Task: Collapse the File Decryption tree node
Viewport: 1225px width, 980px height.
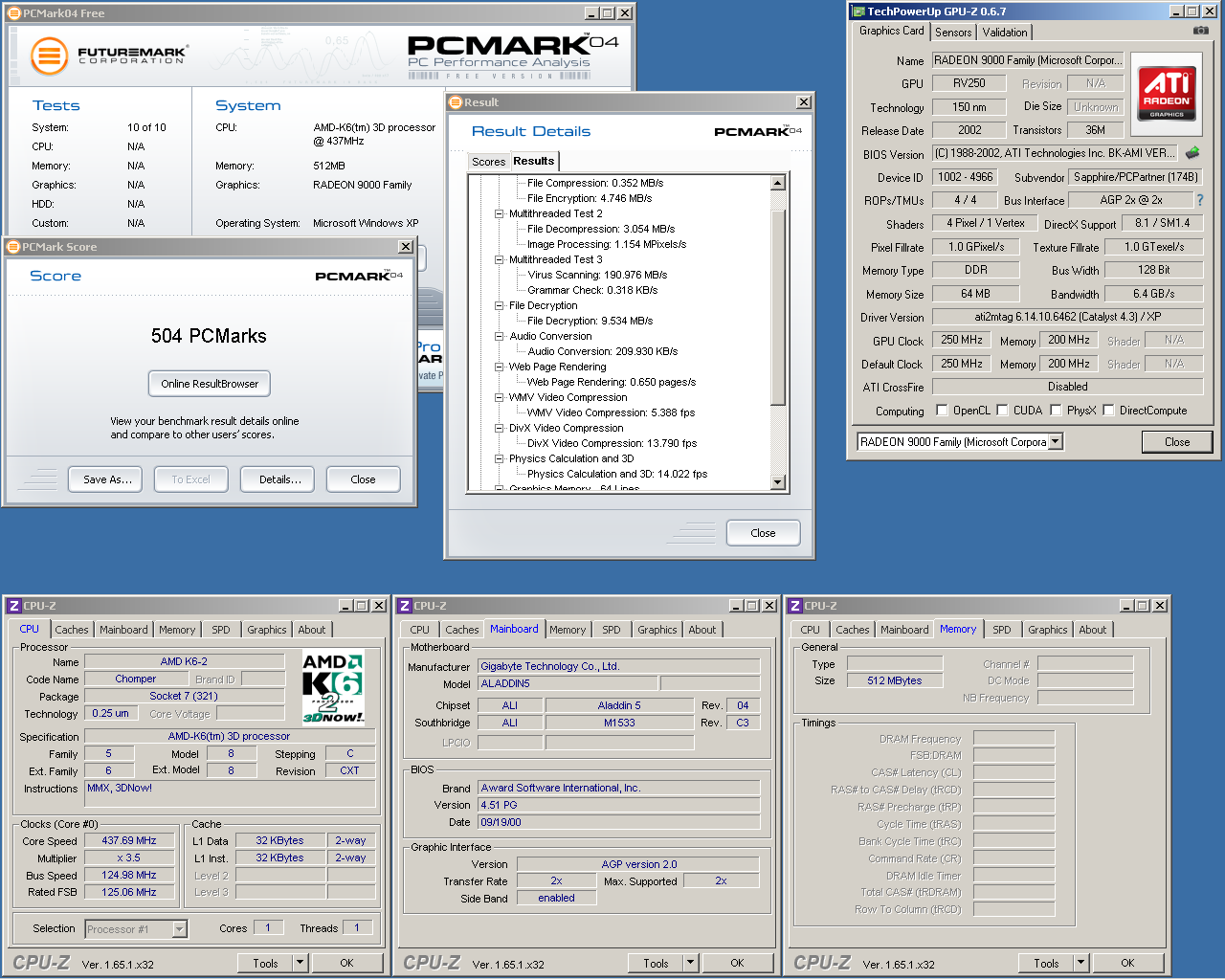Action: pos(499,305)
